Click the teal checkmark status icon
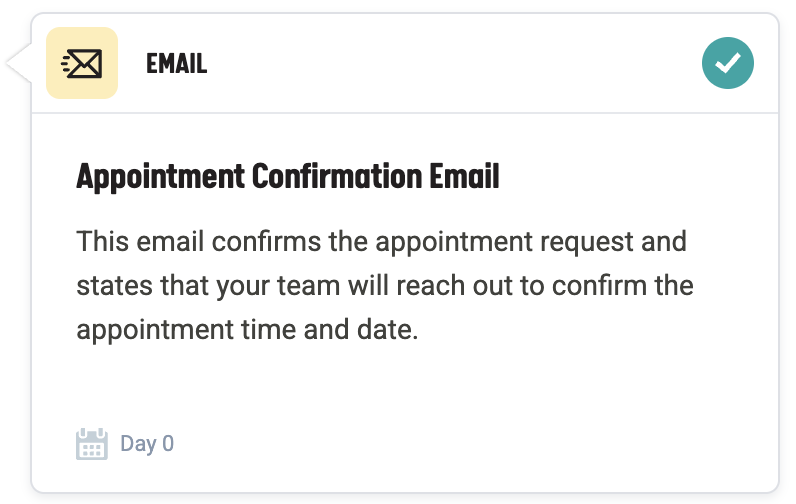This screenshot has width=796, height=504. [x=728, y=64]
